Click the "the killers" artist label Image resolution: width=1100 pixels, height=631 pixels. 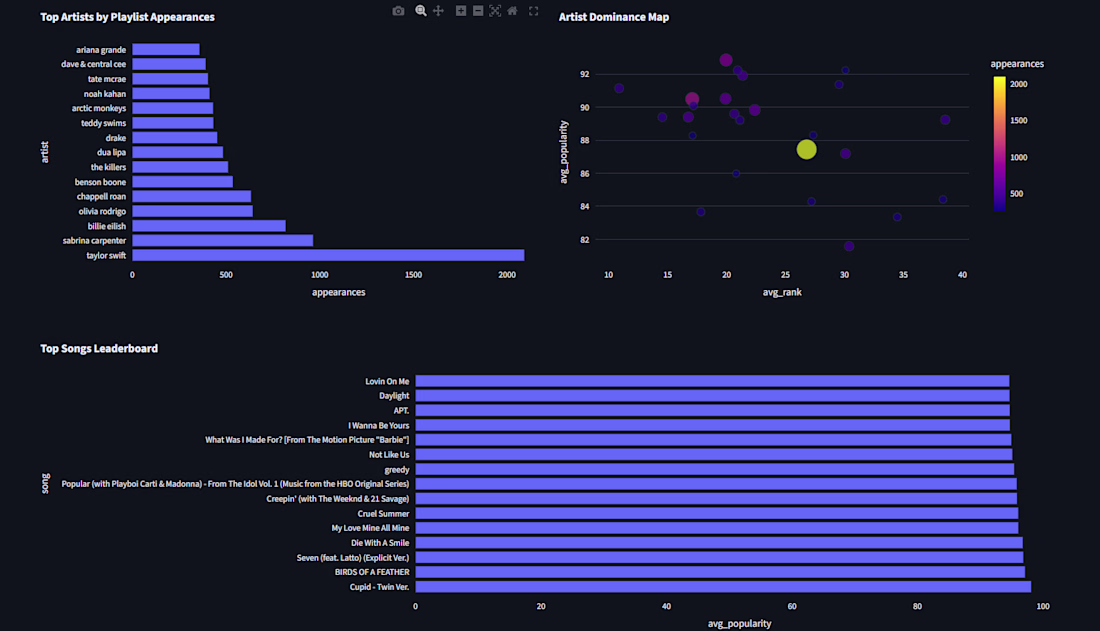(109, 167)
